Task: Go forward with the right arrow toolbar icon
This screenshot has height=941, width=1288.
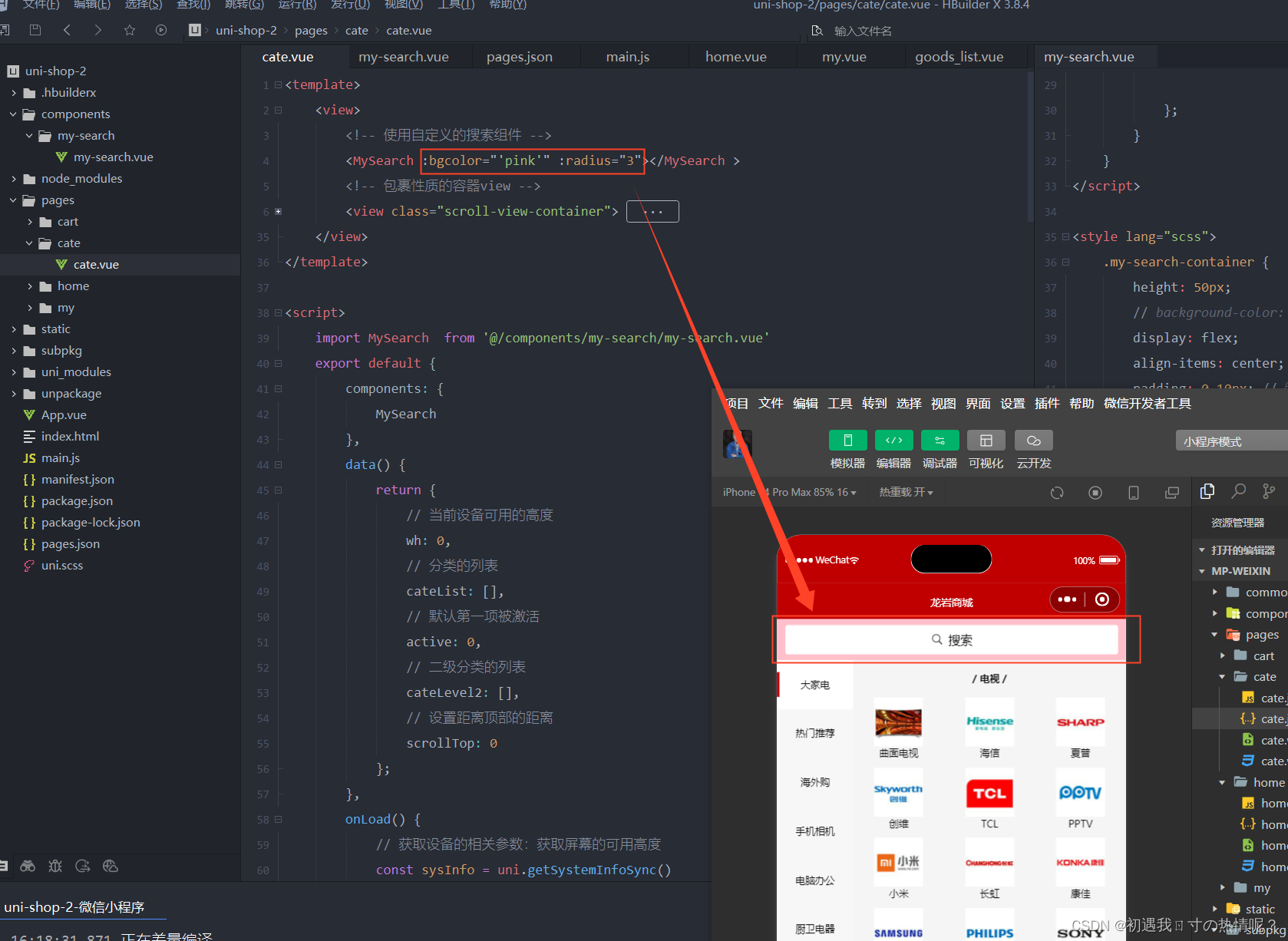Action: tap(97, 30)
